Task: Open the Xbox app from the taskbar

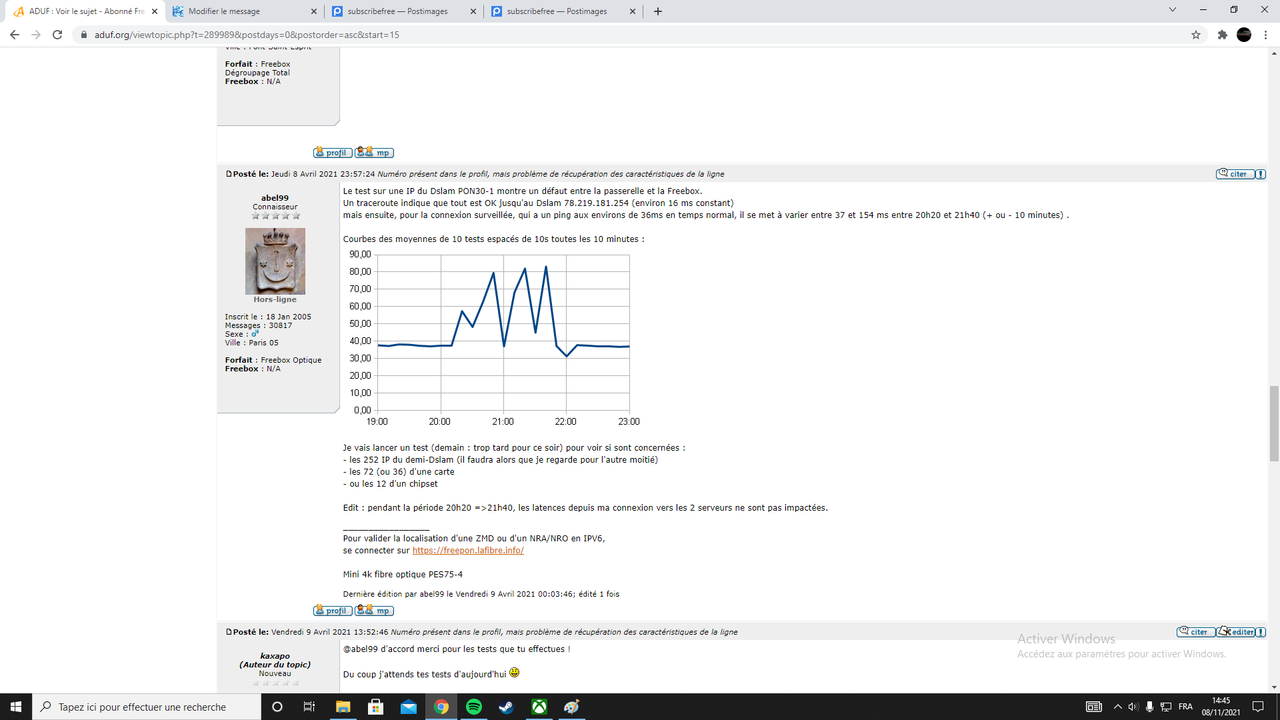Action: tap(540, 707)
